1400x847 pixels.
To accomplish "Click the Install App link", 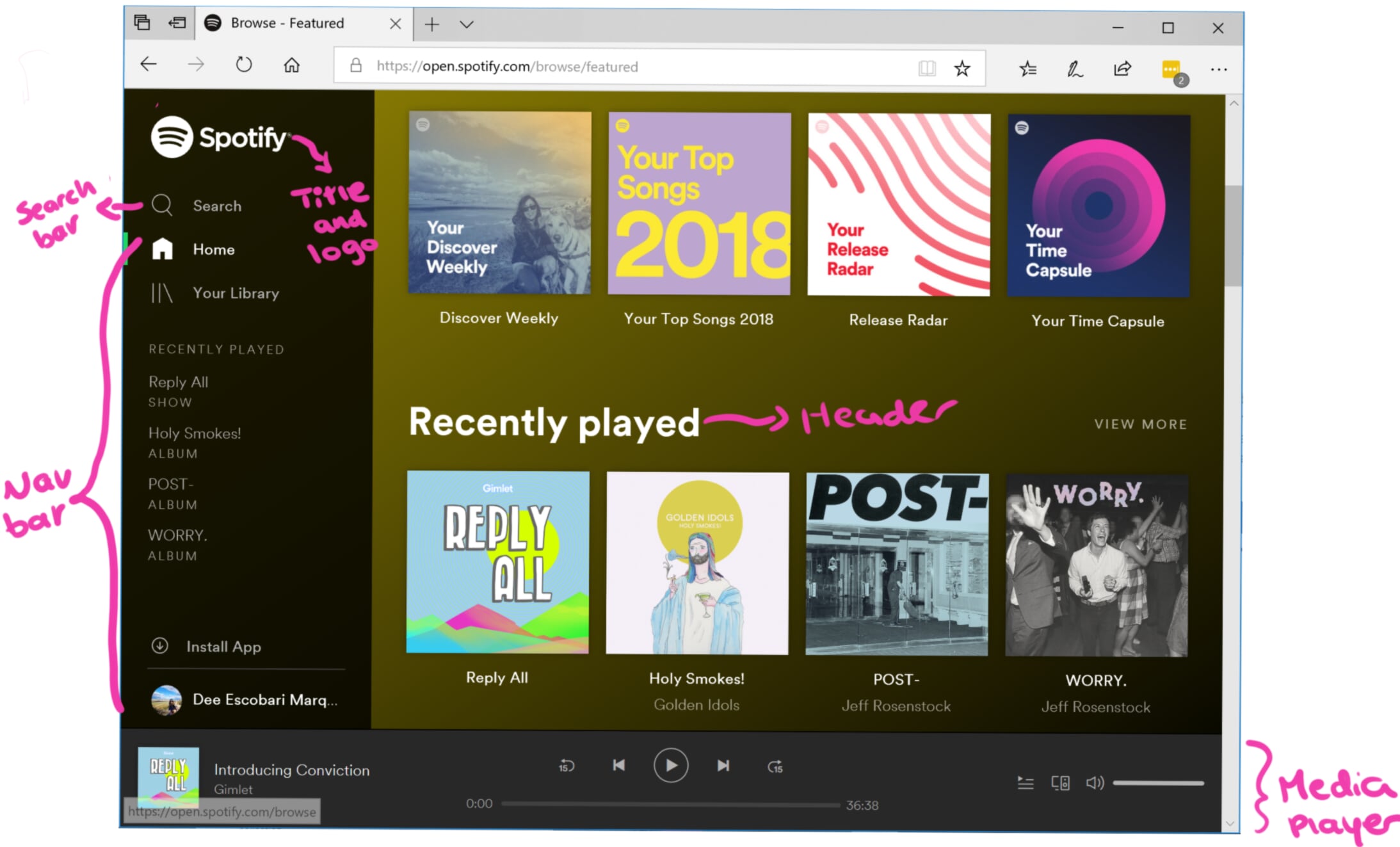I will coord(223,647).
